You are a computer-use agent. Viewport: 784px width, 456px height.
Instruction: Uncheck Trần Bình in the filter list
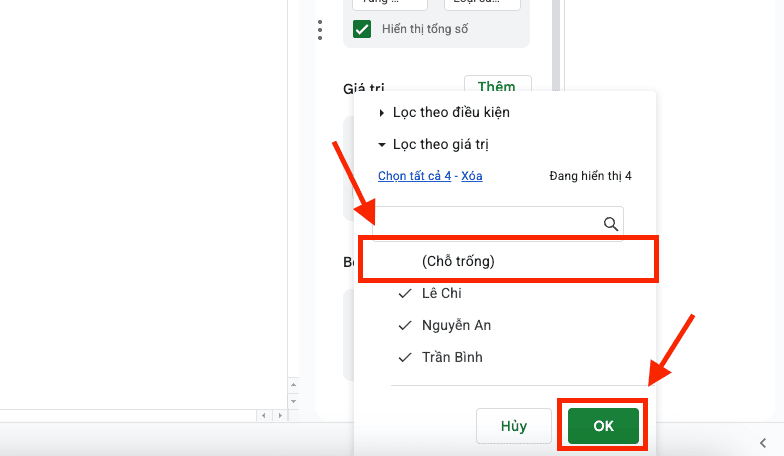440,358
